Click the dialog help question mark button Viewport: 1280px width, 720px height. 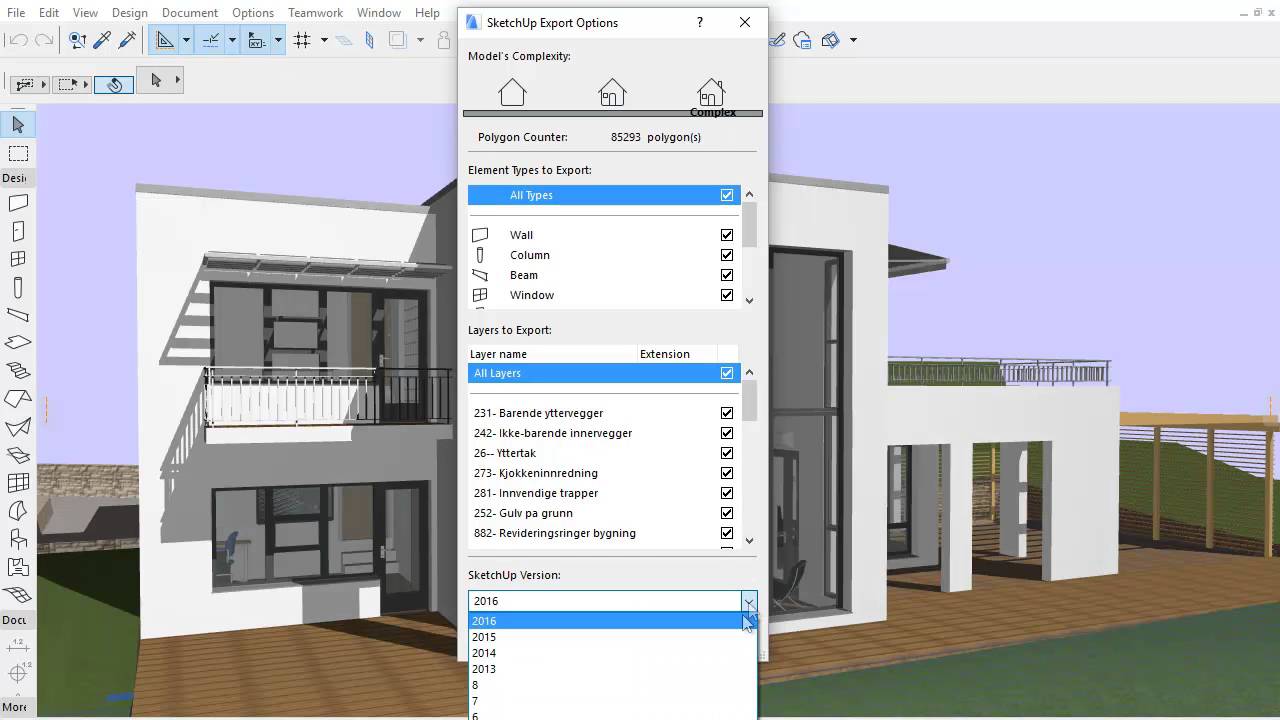point(699,22)
